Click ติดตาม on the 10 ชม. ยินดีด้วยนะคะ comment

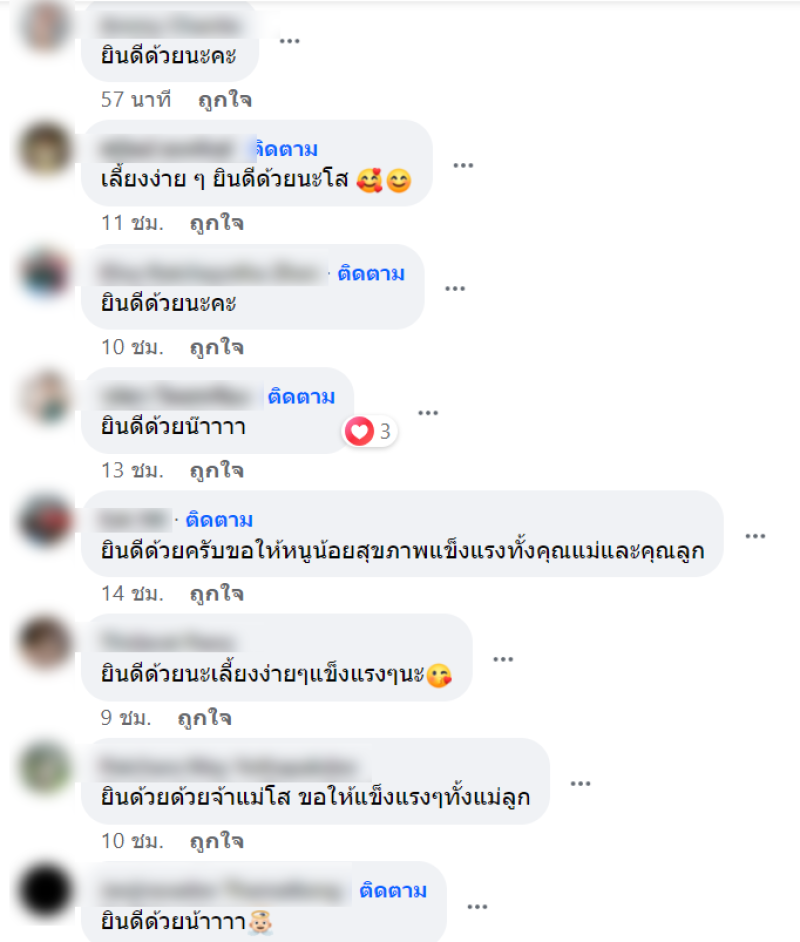click(x=371, y=273)
